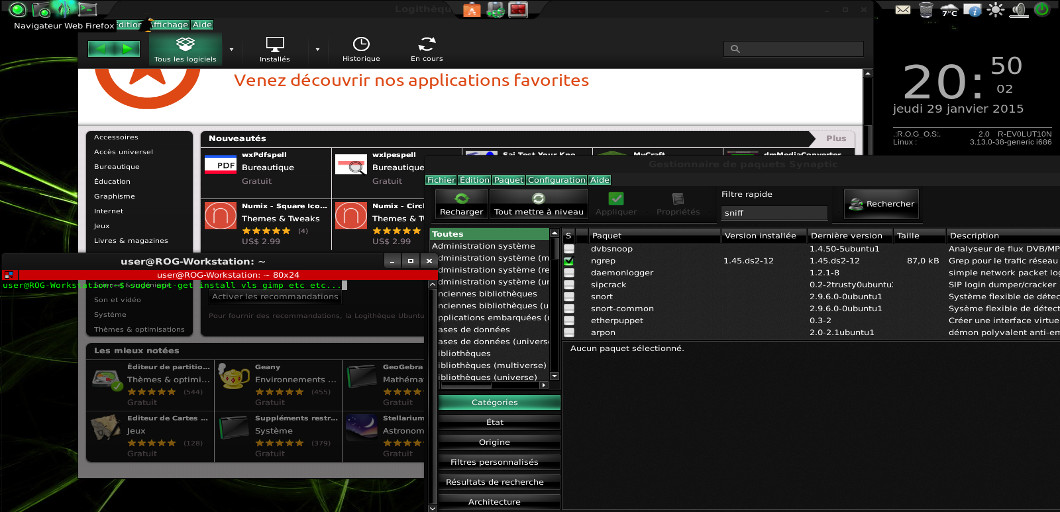Open the Tous les logiciels view in Logithèque
Image resolution: width=1060 pixels, height=512 pixels.
pyautogui.click(x=185, y=49)
